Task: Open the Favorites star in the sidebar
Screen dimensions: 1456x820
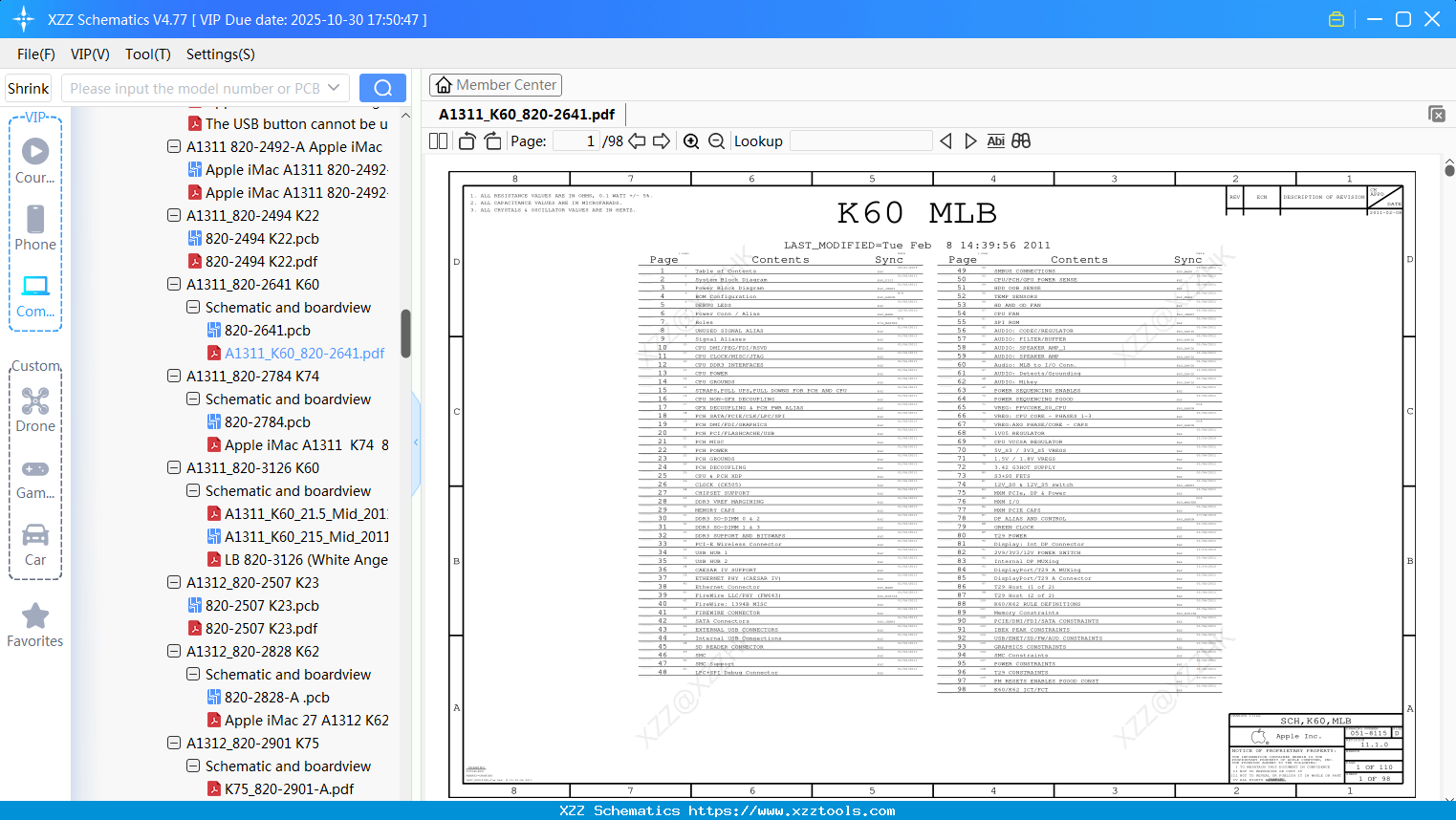Action: (35, 626)
